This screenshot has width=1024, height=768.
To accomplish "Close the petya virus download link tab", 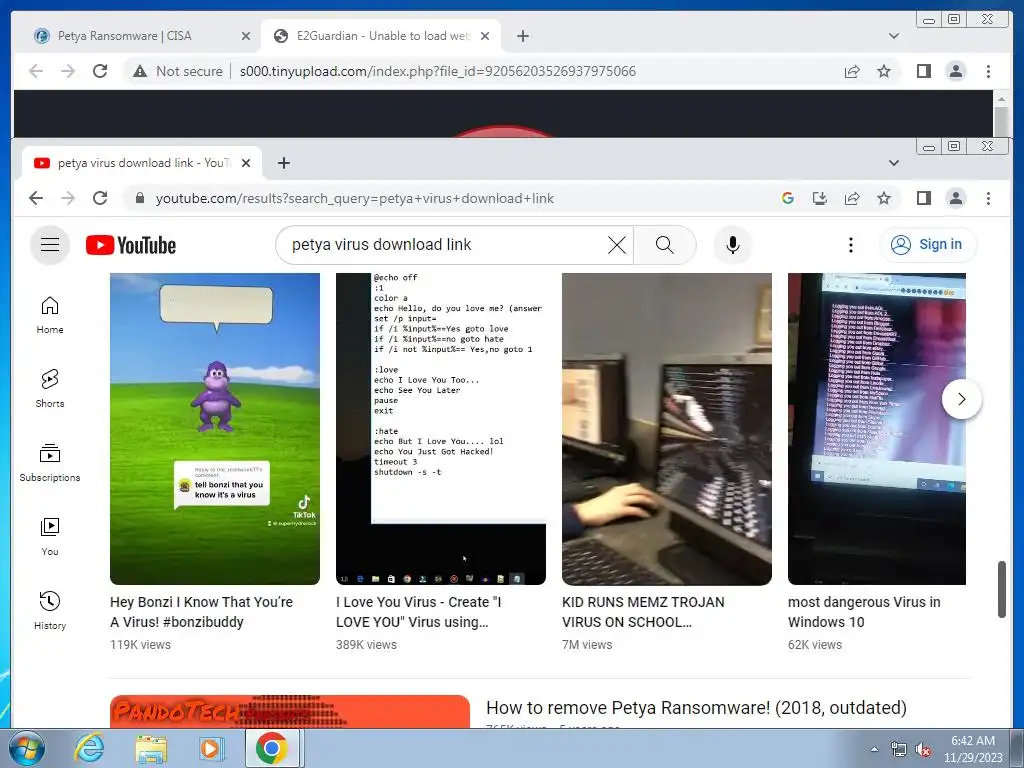I will pyautogui.click(x=246, y=163).
